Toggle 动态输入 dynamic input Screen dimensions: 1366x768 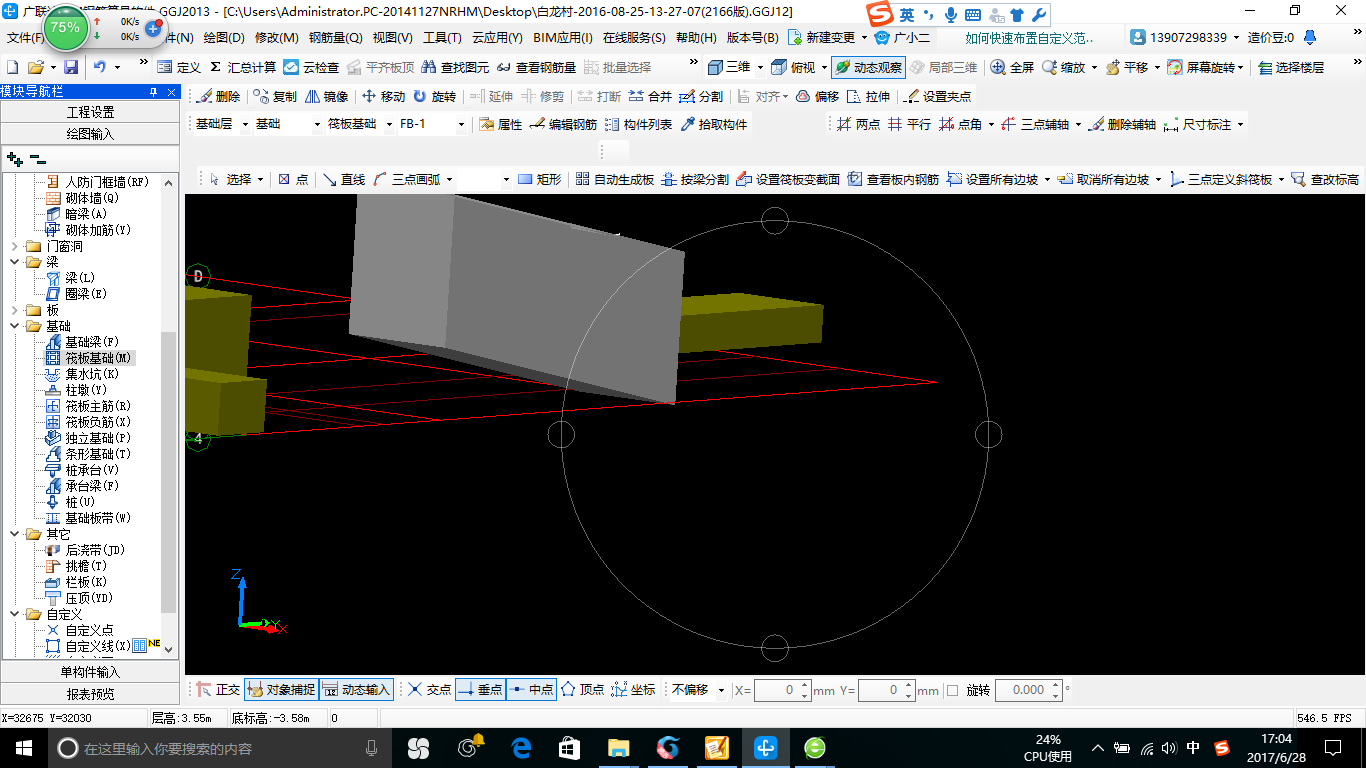[x=356, y=690]
